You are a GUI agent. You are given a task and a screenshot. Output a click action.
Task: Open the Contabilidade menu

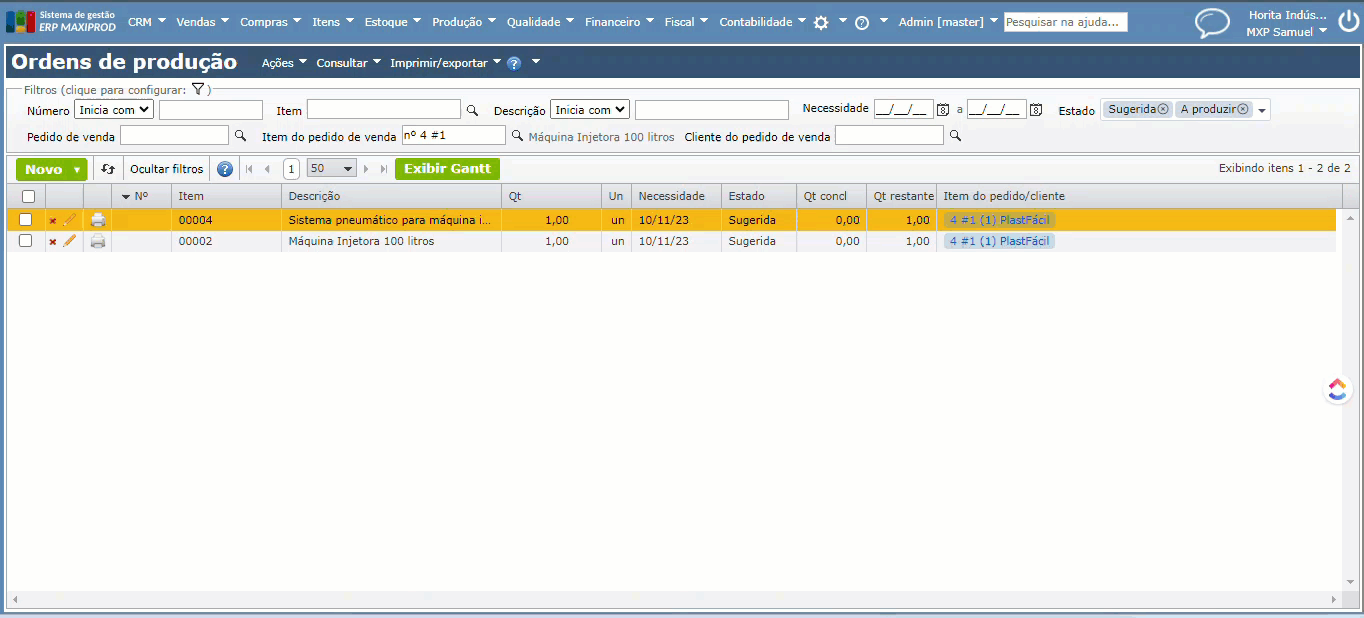tap(762, 22)
